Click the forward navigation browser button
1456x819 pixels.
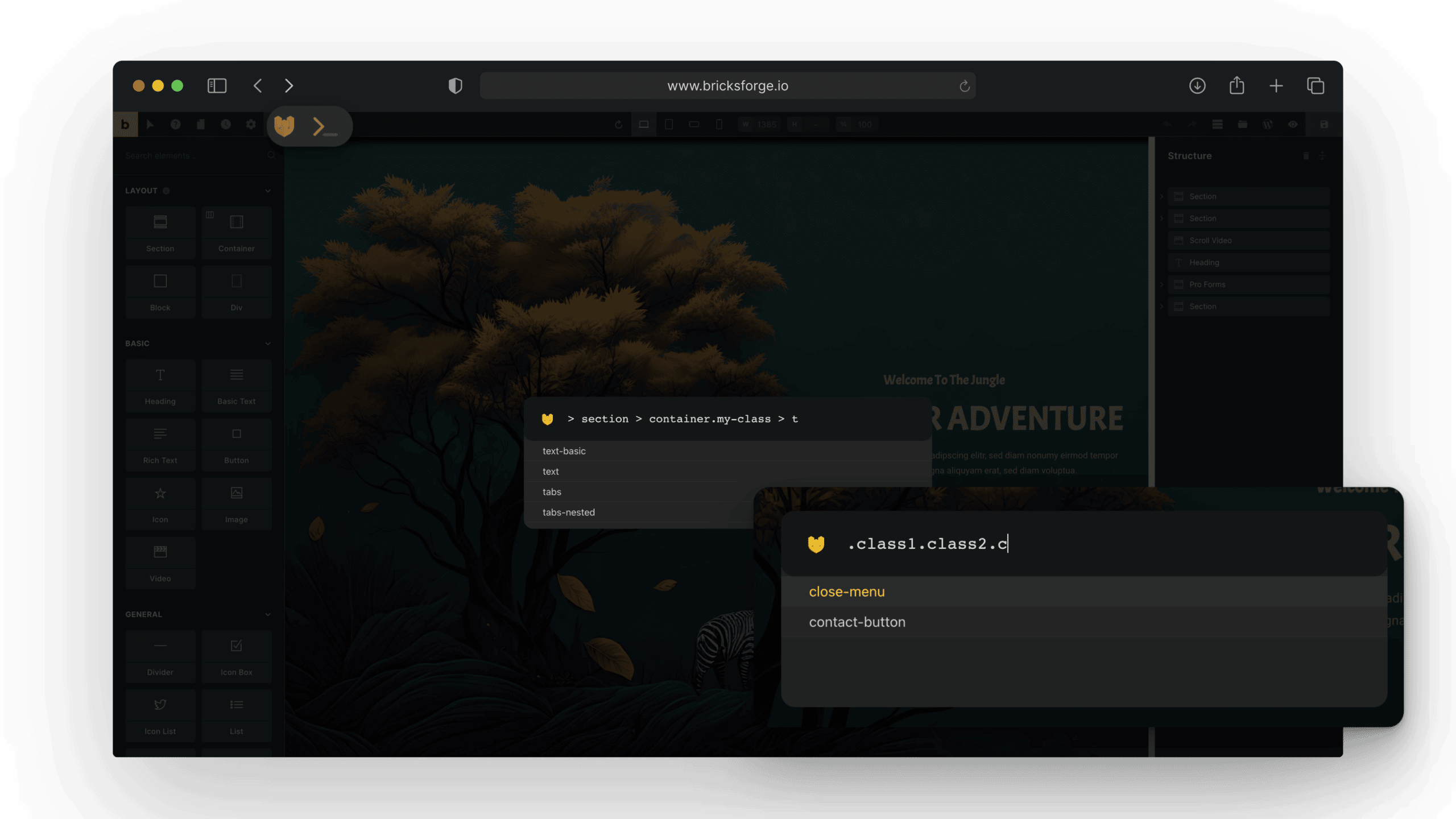(x=288, y=85)
